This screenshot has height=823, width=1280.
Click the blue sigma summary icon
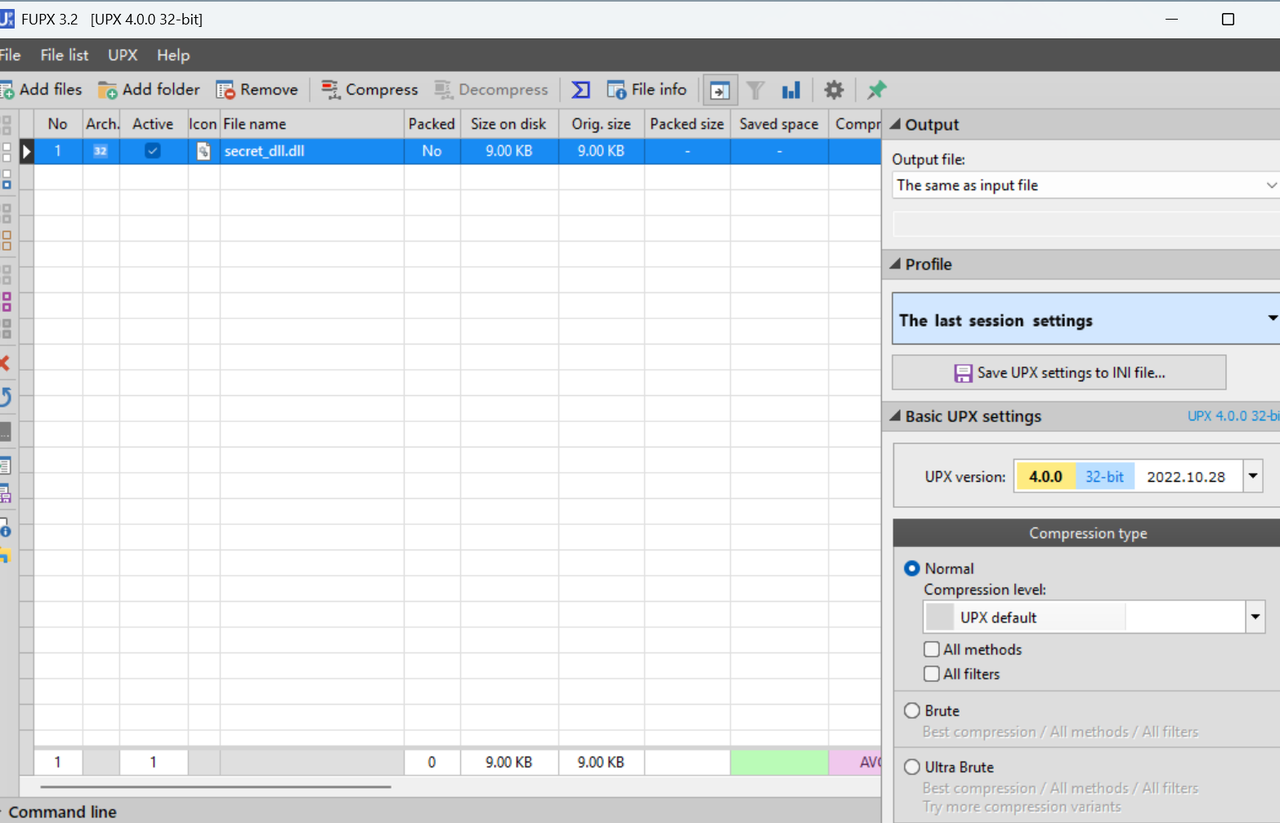click(581, 90)
